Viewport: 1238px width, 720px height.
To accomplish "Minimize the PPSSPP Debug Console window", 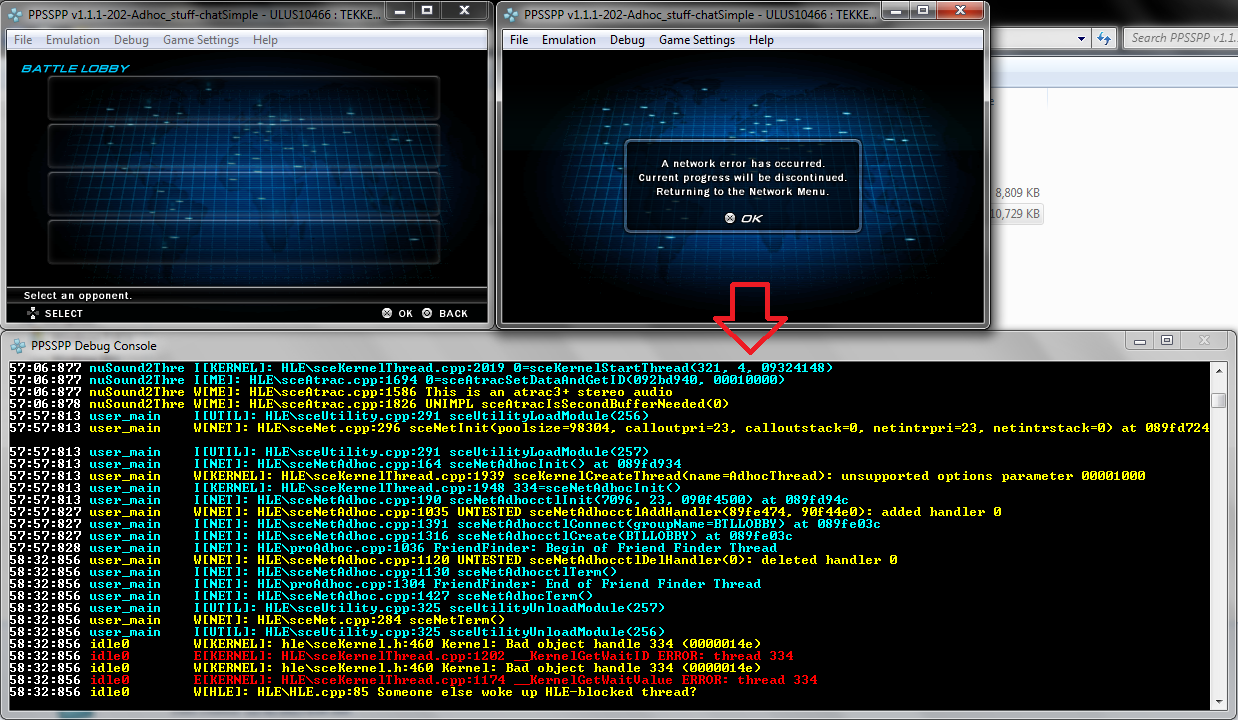I will [1140, 341].
